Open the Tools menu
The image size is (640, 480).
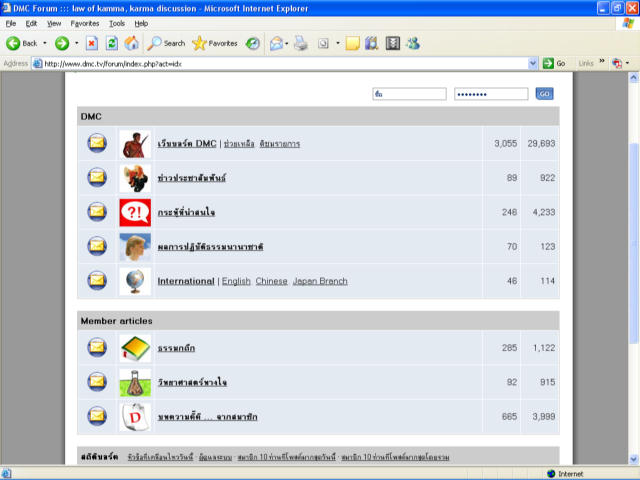pyautogui.click(x=117, y=22)
